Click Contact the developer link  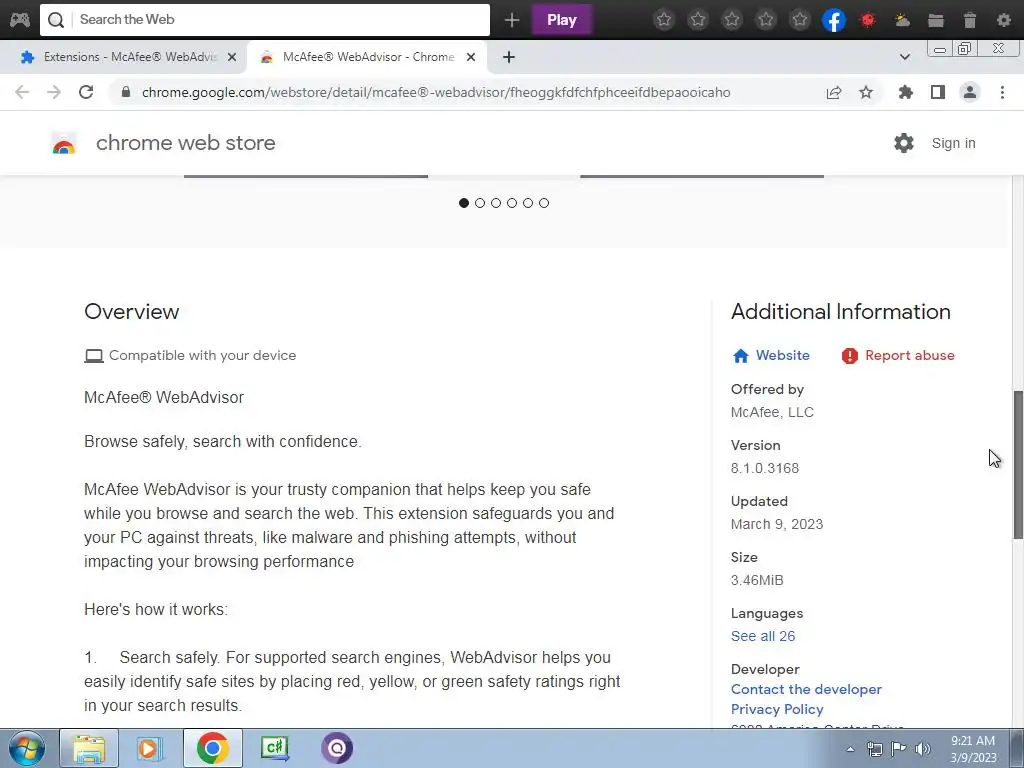point(806,689)
